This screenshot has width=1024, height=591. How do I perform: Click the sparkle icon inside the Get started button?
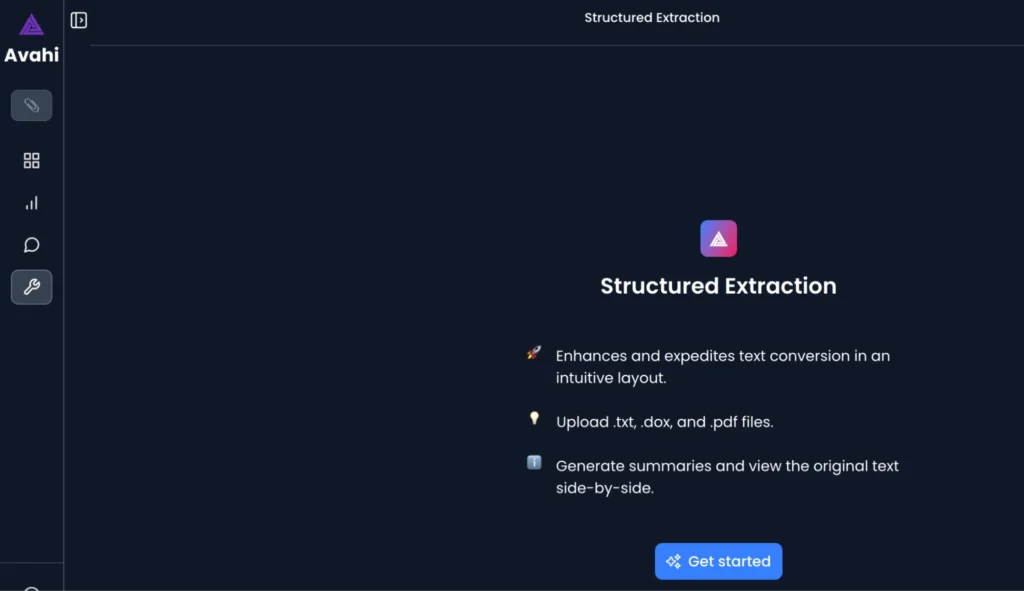[672, 561]
